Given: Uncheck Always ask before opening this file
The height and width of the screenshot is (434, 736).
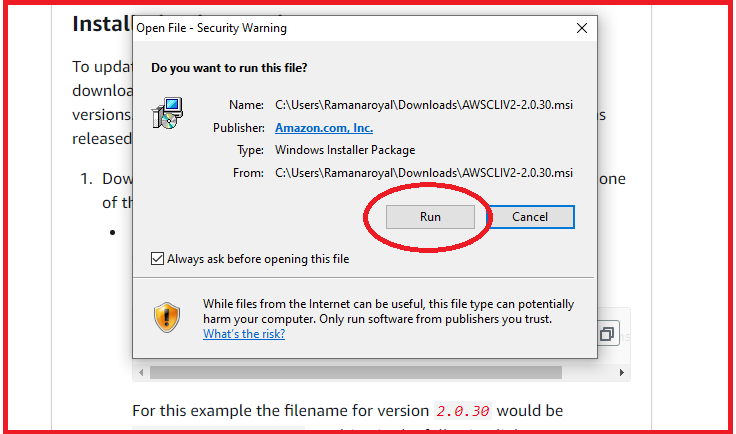Looking at the screenshot, I should (x=157, y=259).
